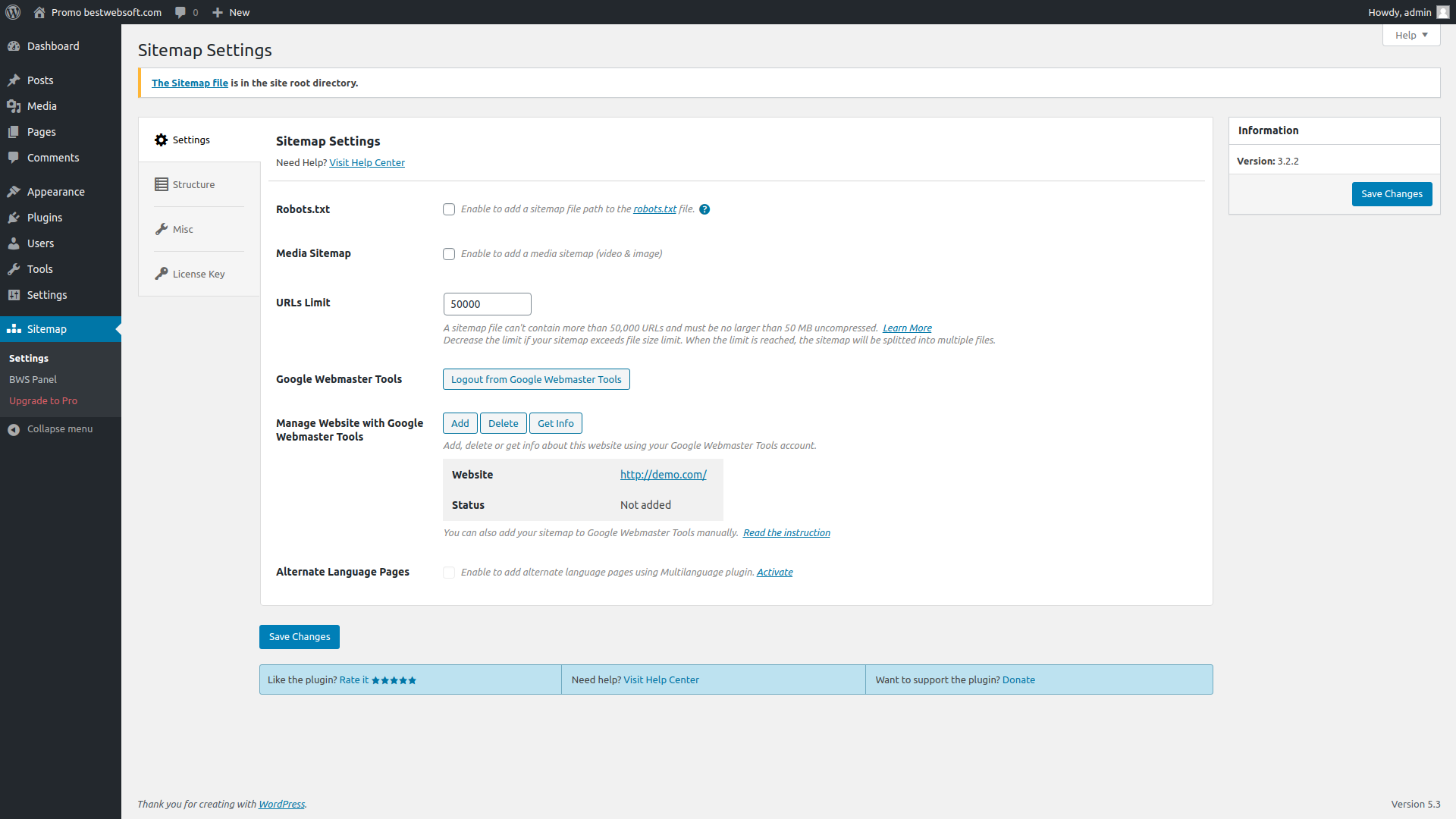Screen dimensions: 1456x819
Task: Click the Media icon in the sidebar
Action: click(x=14, y=106)
